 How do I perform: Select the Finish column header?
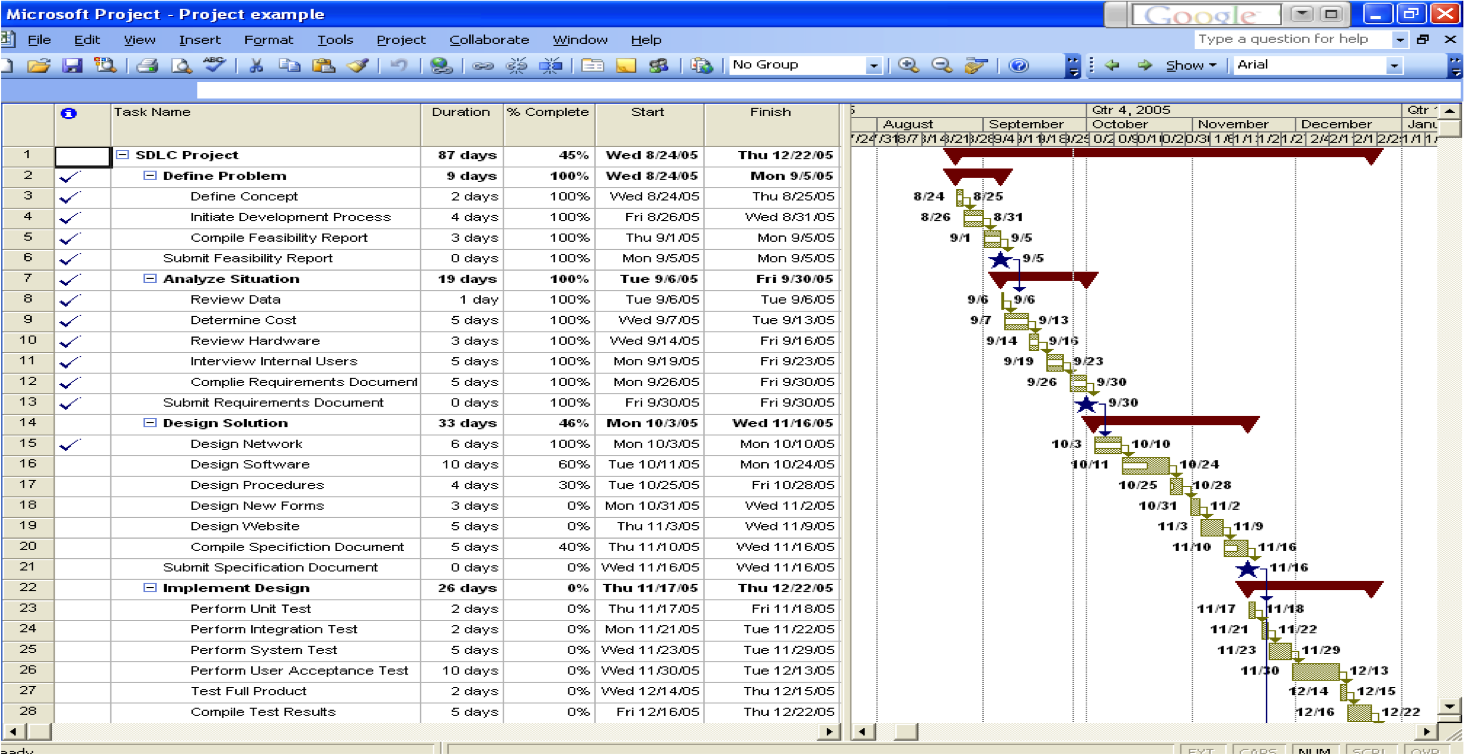(x=771, y=124)
